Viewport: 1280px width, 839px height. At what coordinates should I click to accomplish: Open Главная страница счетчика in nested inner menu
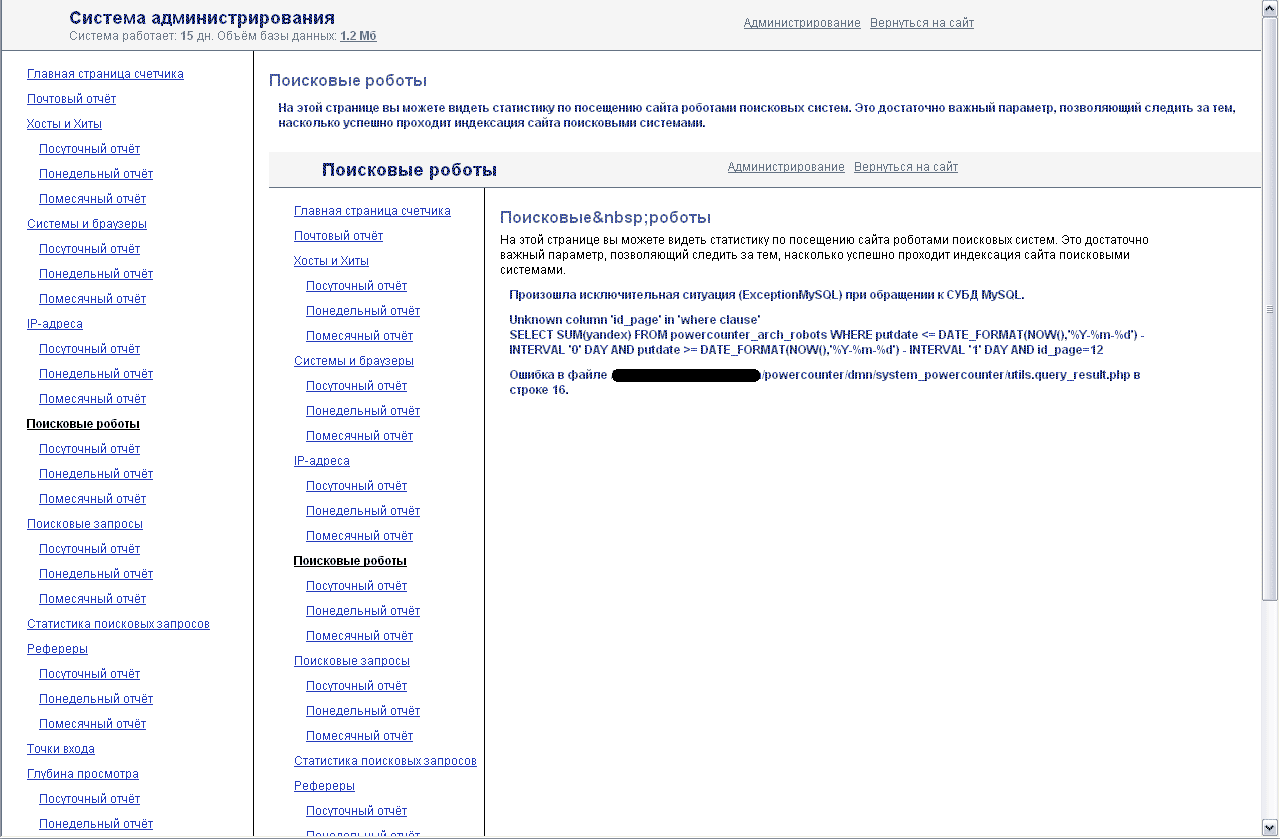pyautogui.click(x=372, y=211)
